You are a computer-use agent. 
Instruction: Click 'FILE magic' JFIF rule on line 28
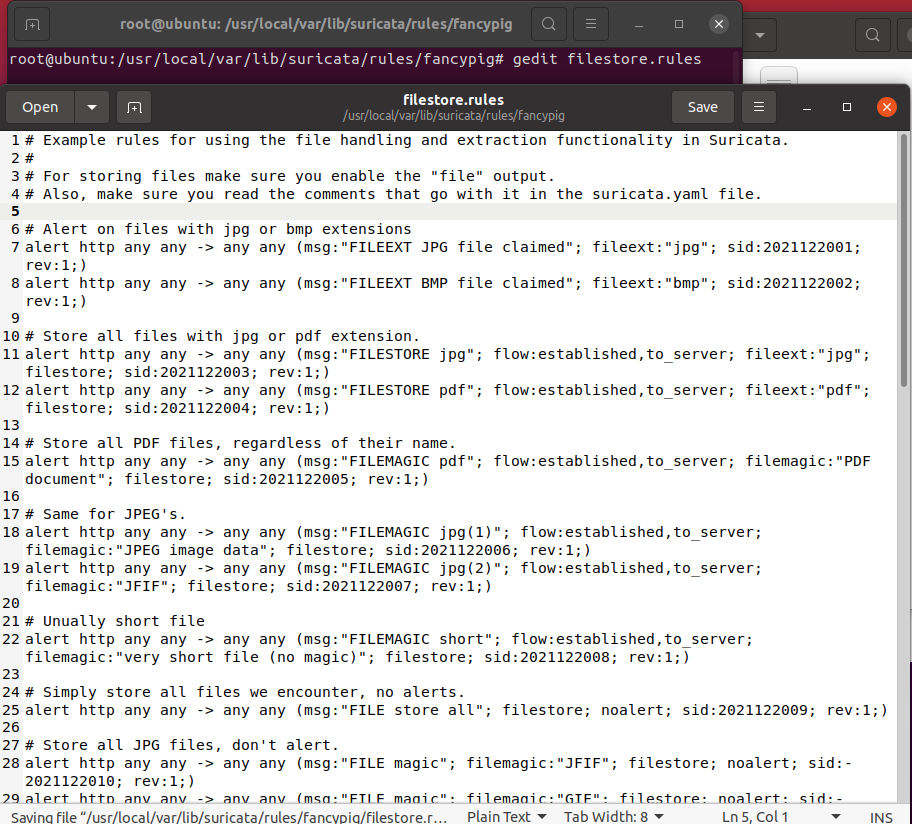[x=439, y=772]
